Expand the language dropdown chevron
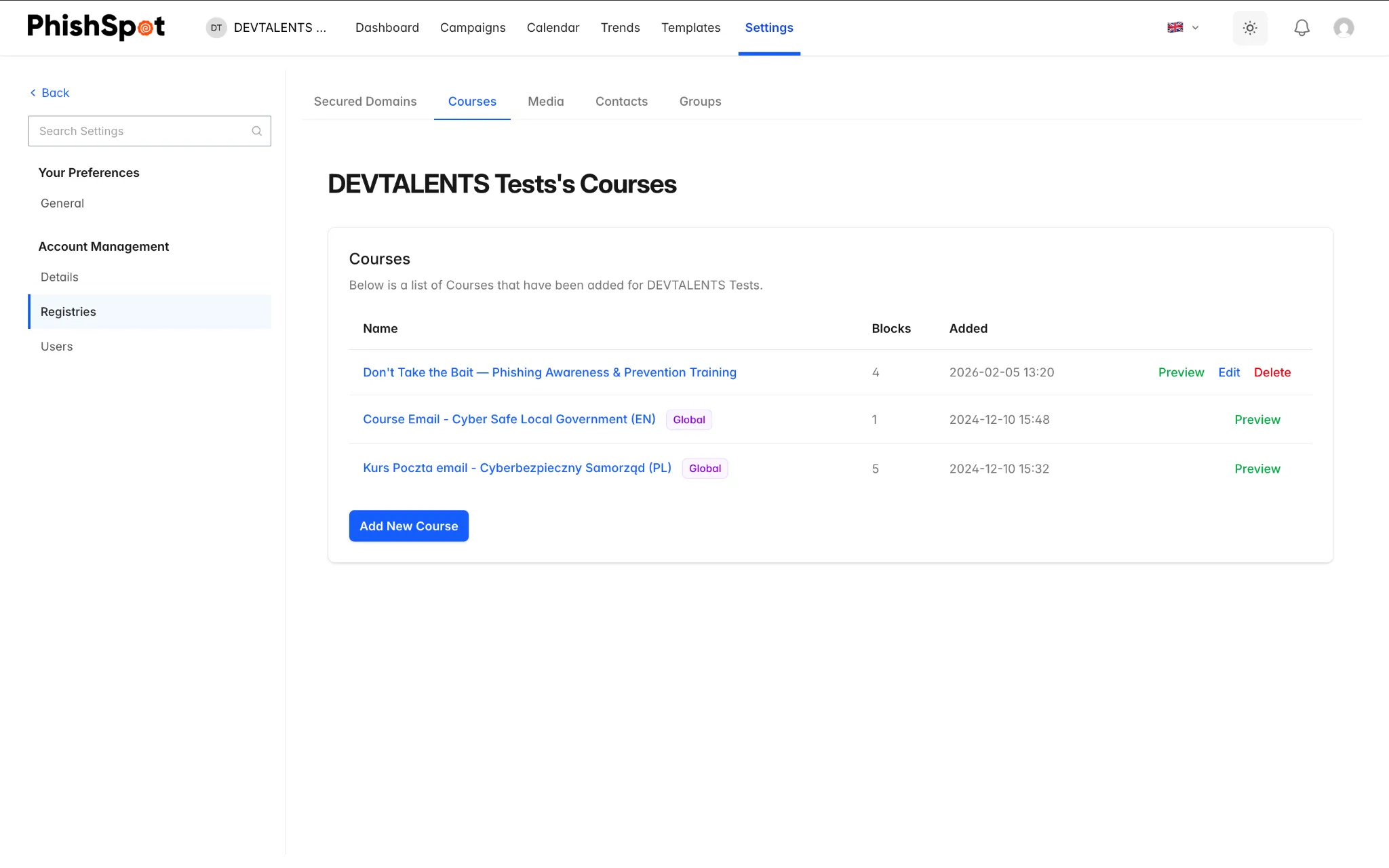 tap(1196, 28)
